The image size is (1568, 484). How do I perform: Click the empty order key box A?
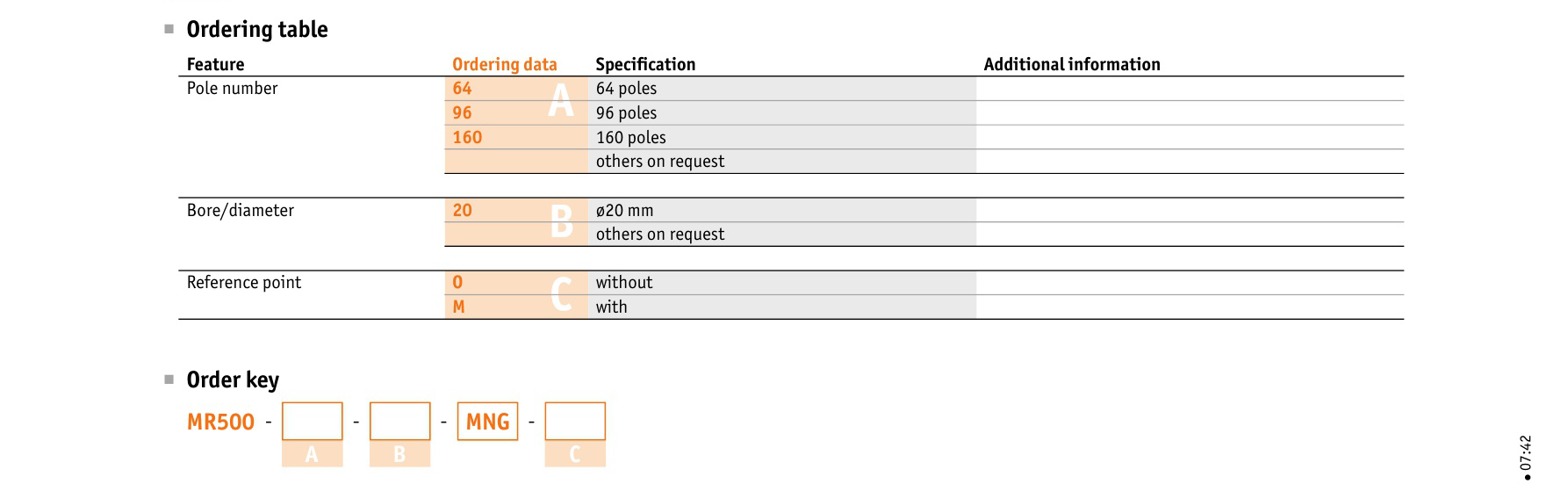[312, 421]
